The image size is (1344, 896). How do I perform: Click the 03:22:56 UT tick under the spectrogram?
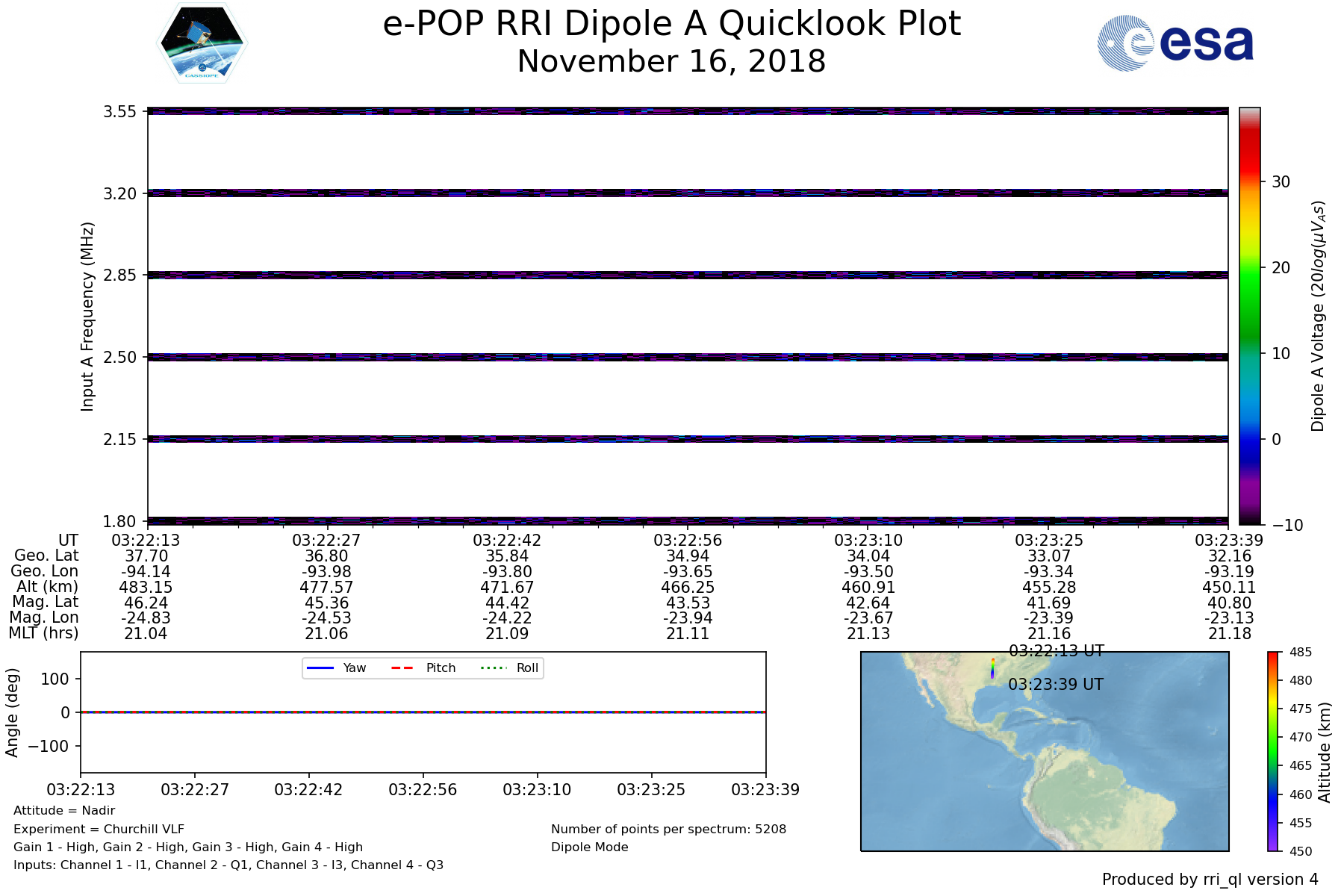click(x=687, y=541)
